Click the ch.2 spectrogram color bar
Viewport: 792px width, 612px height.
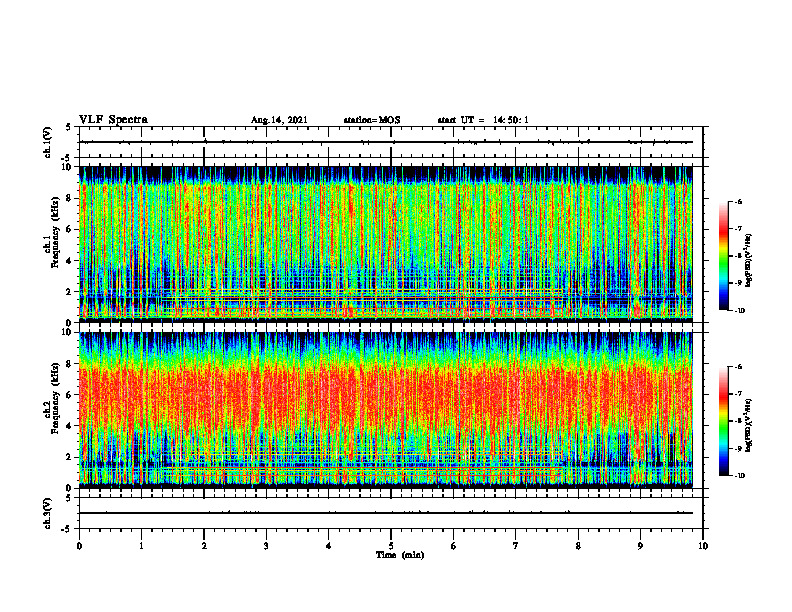click(x=723, y=421)
